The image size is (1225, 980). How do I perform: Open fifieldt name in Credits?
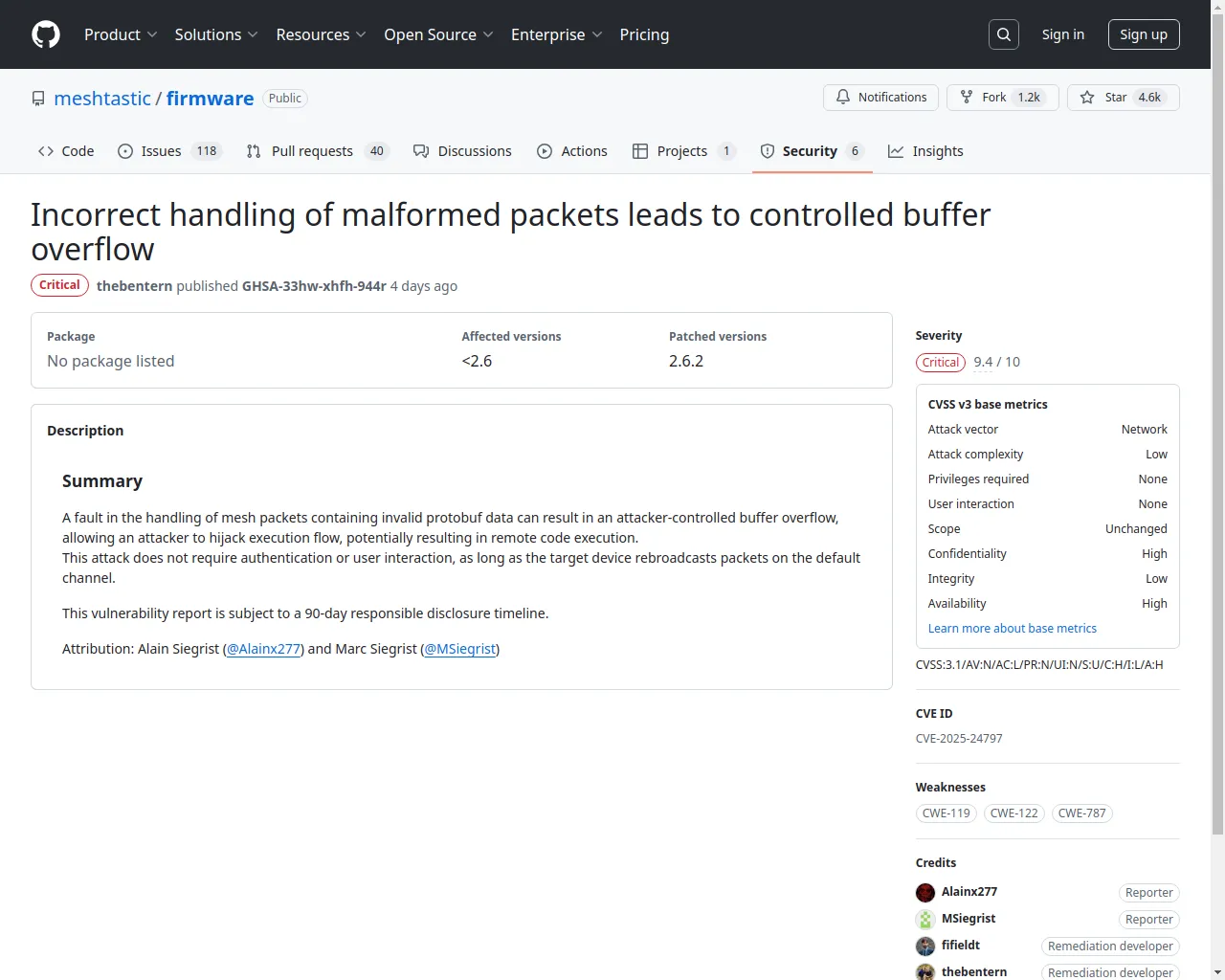(x=961, y=946)
